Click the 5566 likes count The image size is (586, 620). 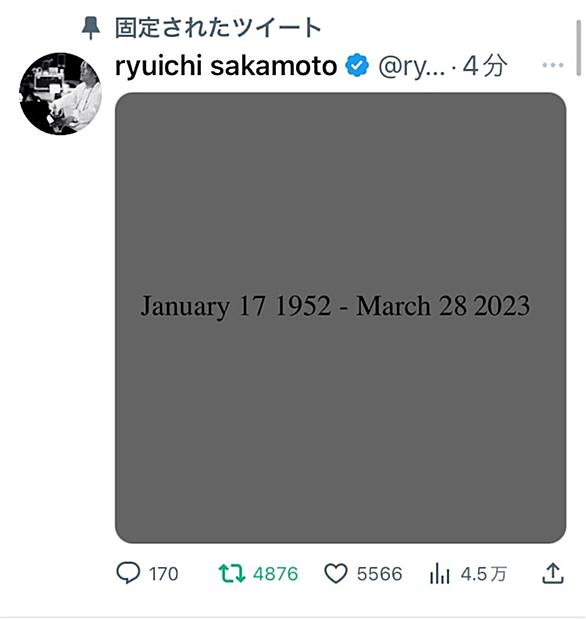pyautogui.click(x=380, y=574)
